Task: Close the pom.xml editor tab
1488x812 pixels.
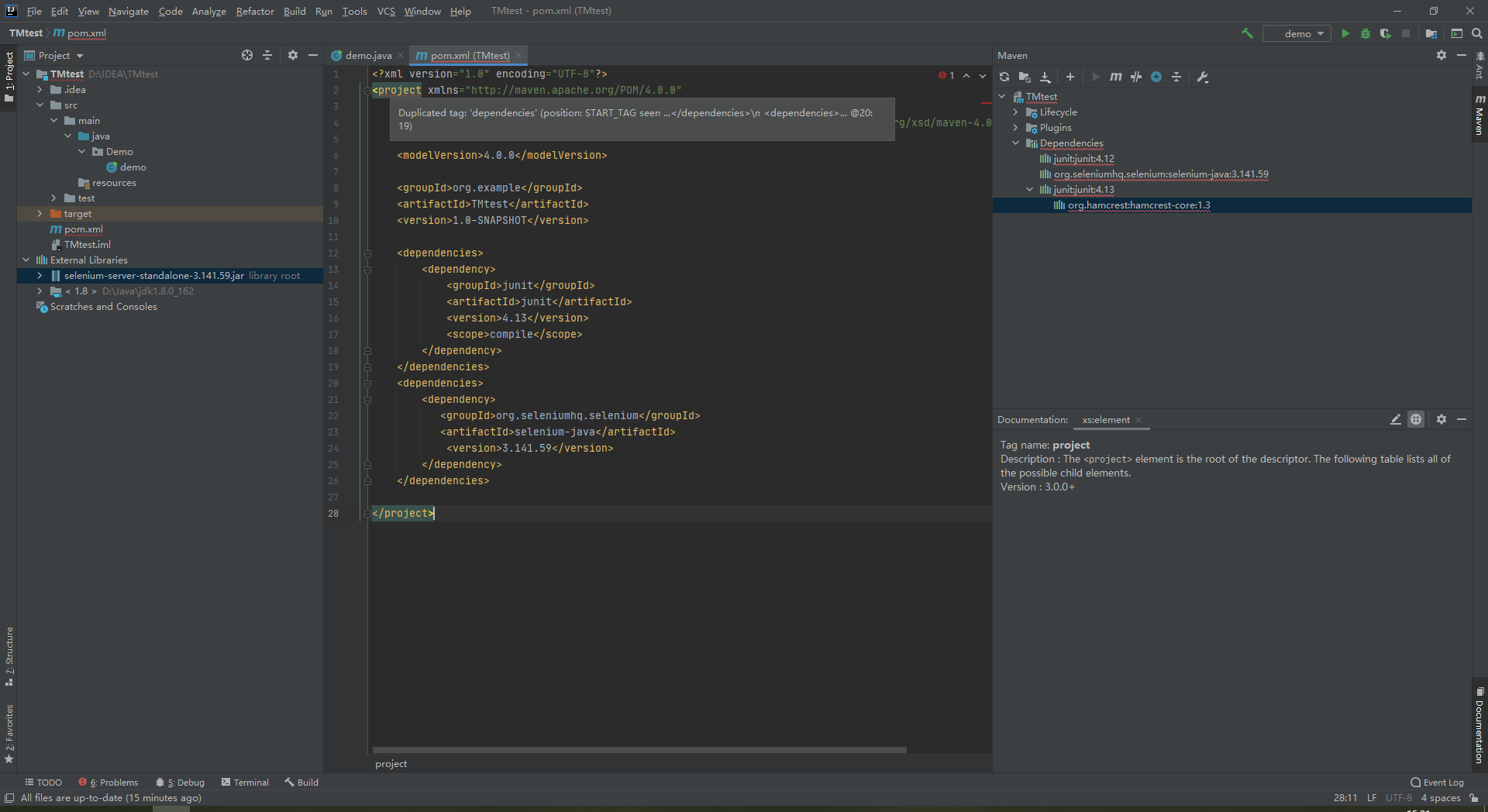Action: point(518,55)
